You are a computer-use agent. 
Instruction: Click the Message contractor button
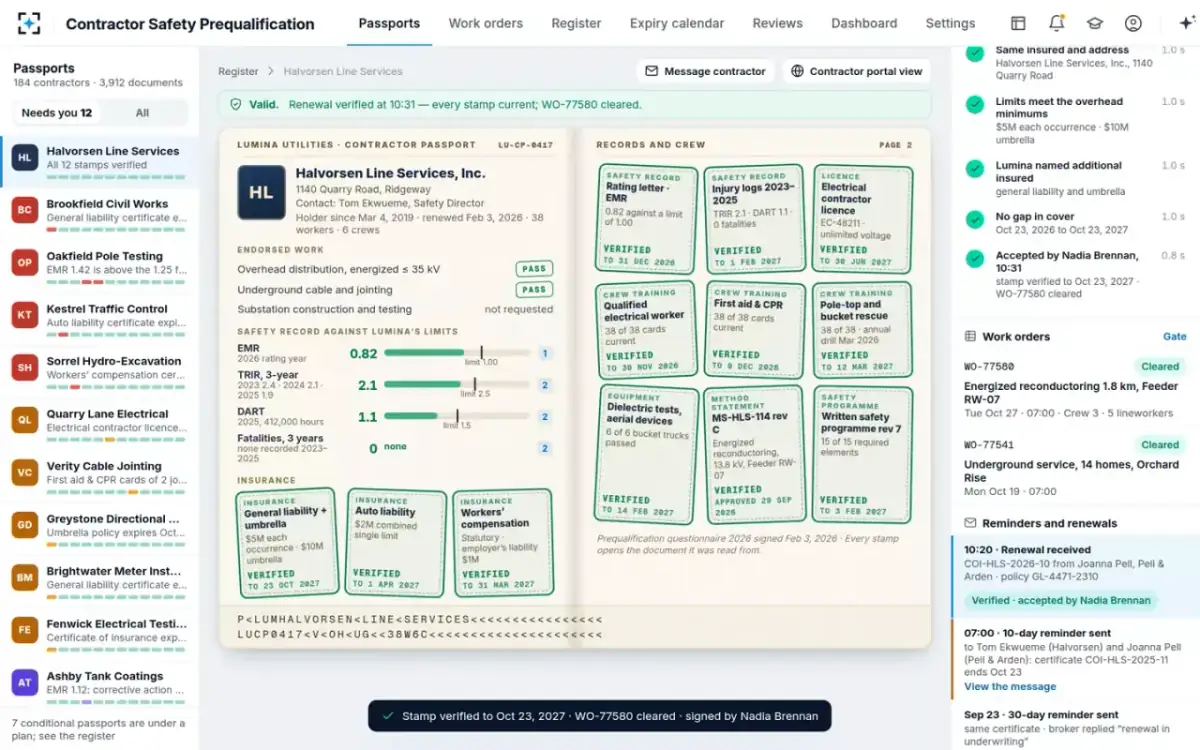click(x=706, y=71)
